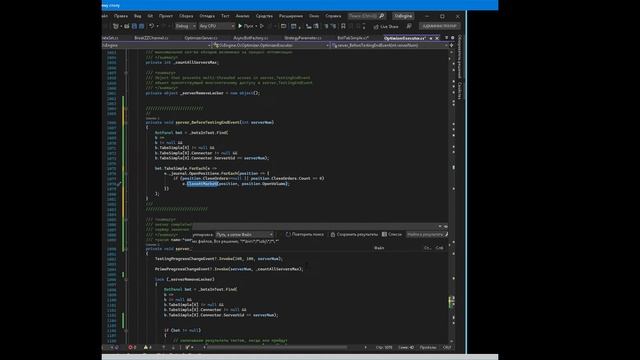Switch to the AsyncBotFactory.cs tab
Viewport: 640px width, 360px height.
click(x=251, y=38)
